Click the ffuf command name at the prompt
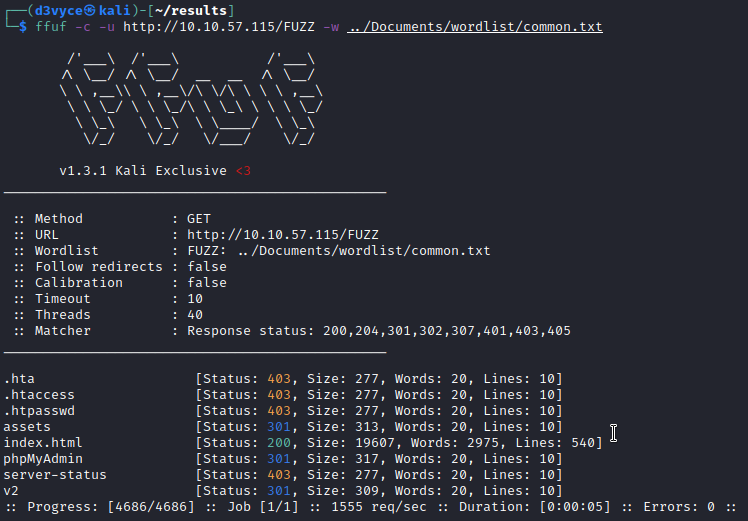The image size is (748, 521). pos(50,27)
